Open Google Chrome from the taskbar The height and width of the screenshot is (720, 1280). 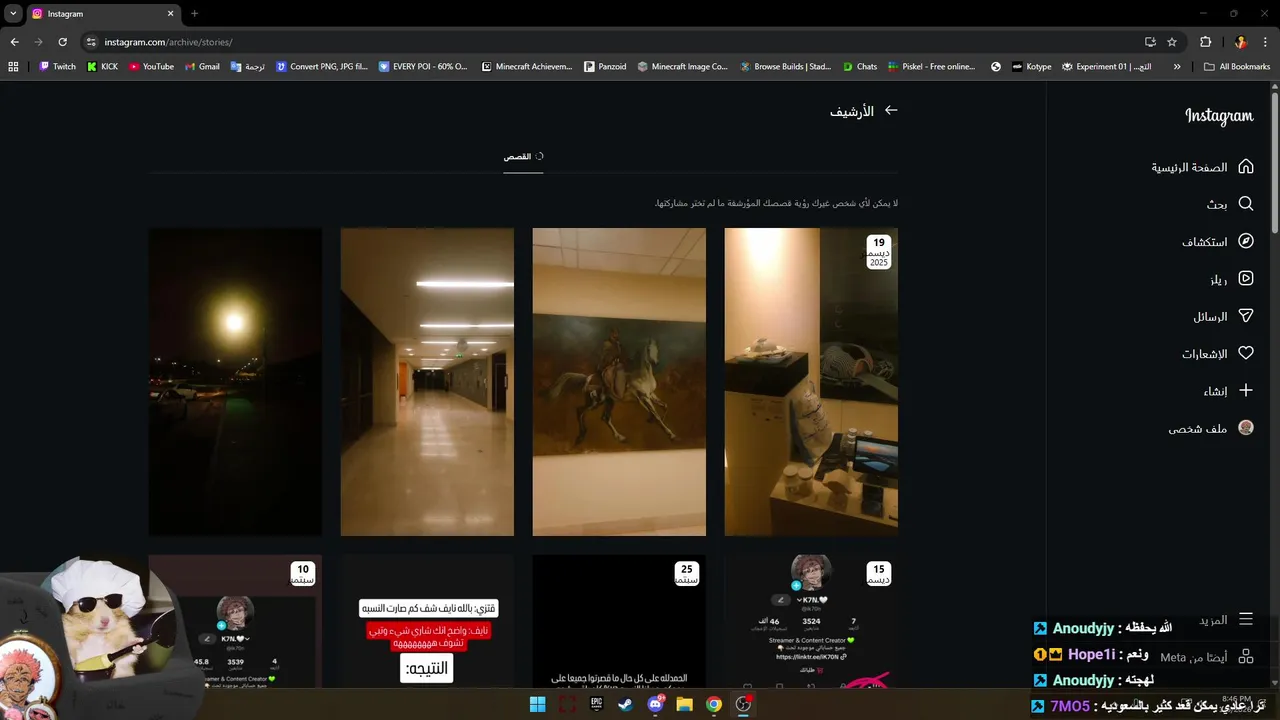point(713,704)
